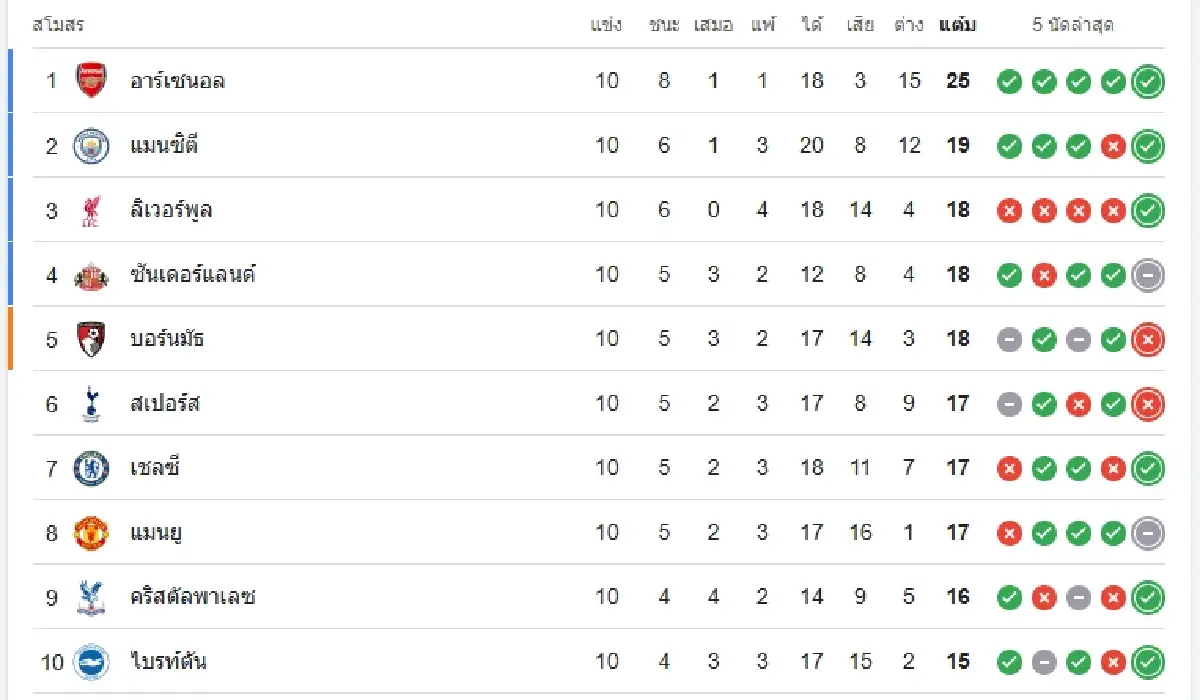Click the Arsenal club crest
1200x700 pixels.
(x=91, y=81)
